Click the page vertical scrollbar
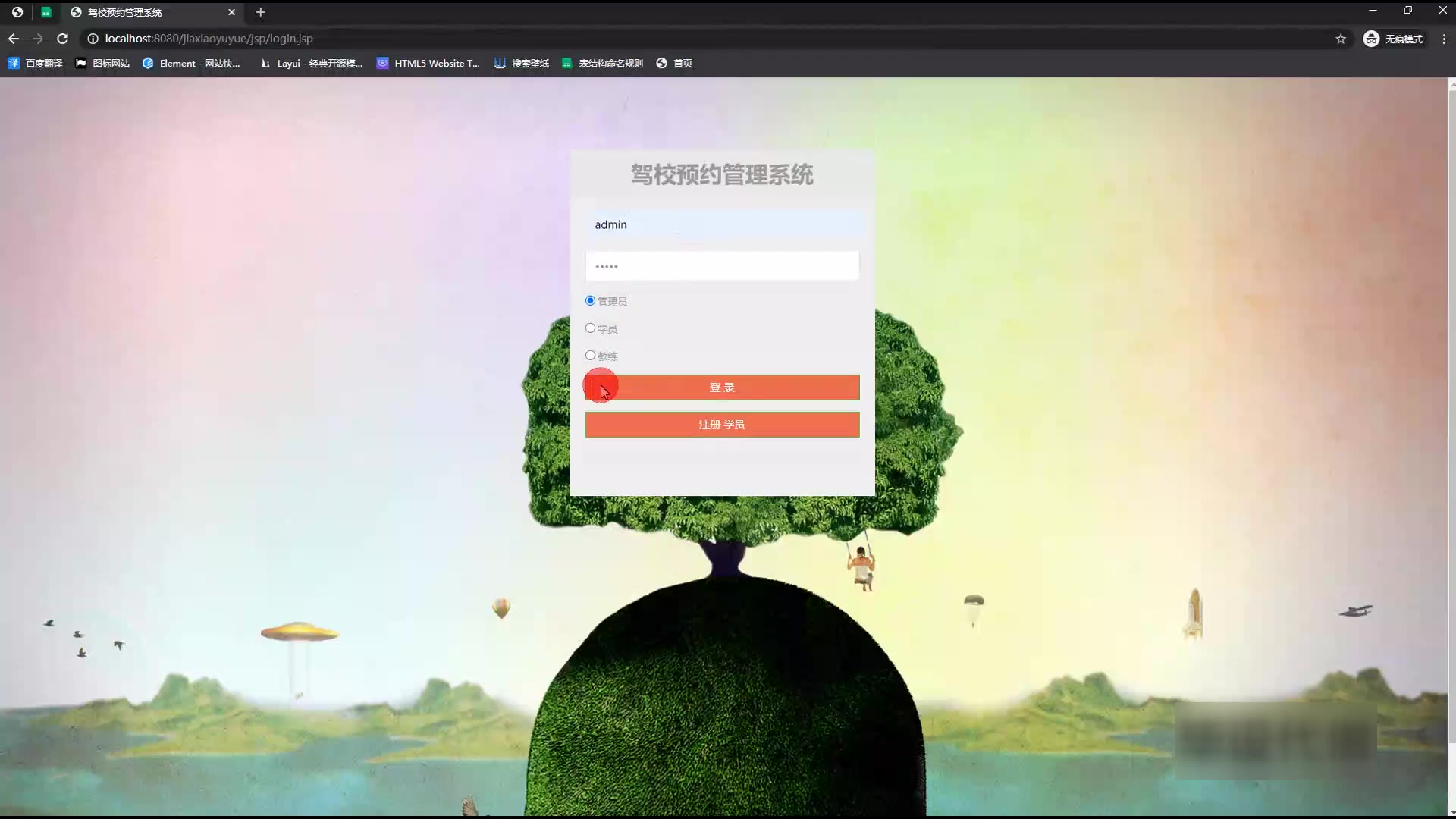 [x=1451, y=417]
